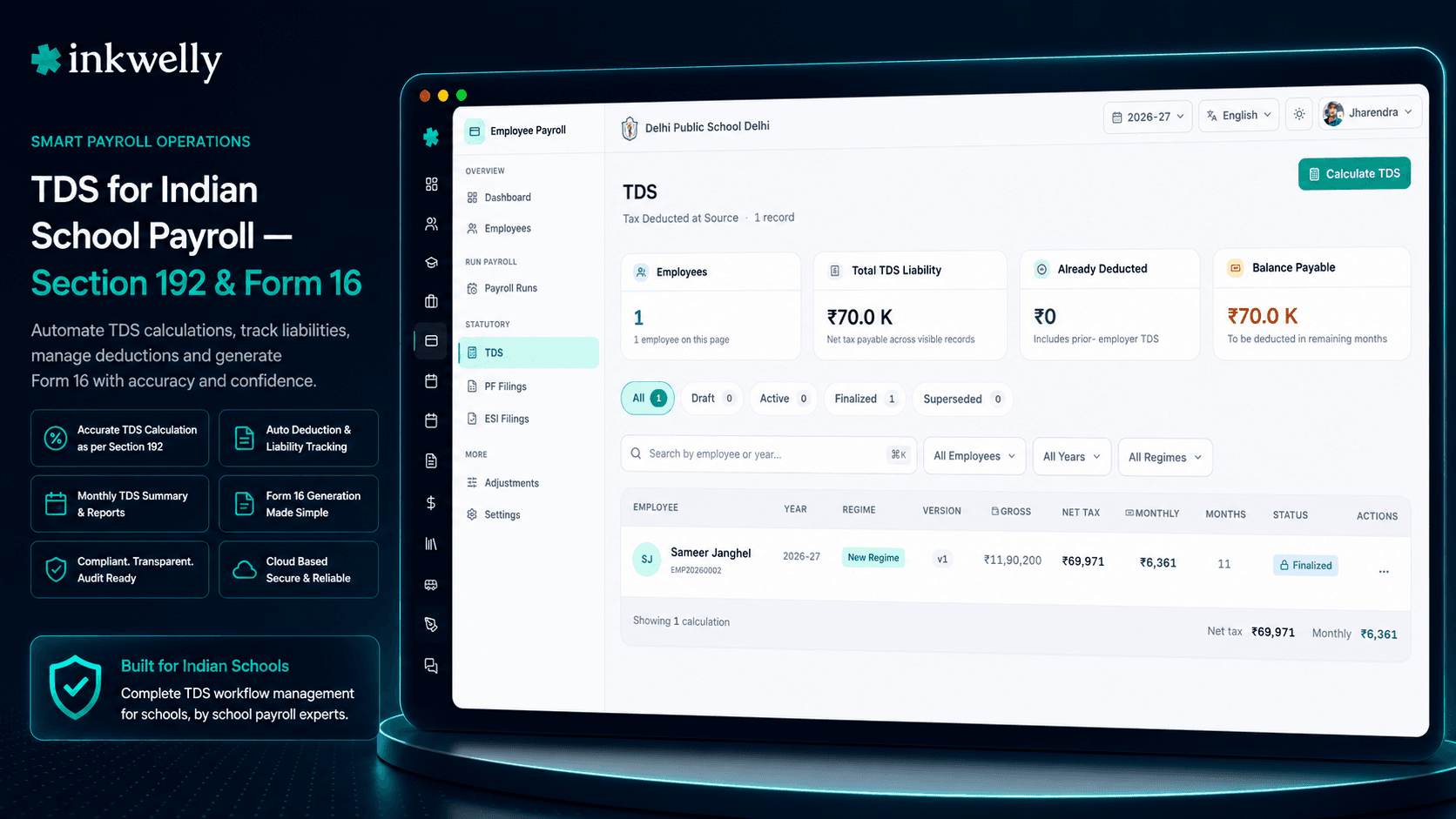The height and width of the screenshot is (819, 1456).
Task: Select the All filter tab
Action: pyautogui.click(x=648, y=398)
